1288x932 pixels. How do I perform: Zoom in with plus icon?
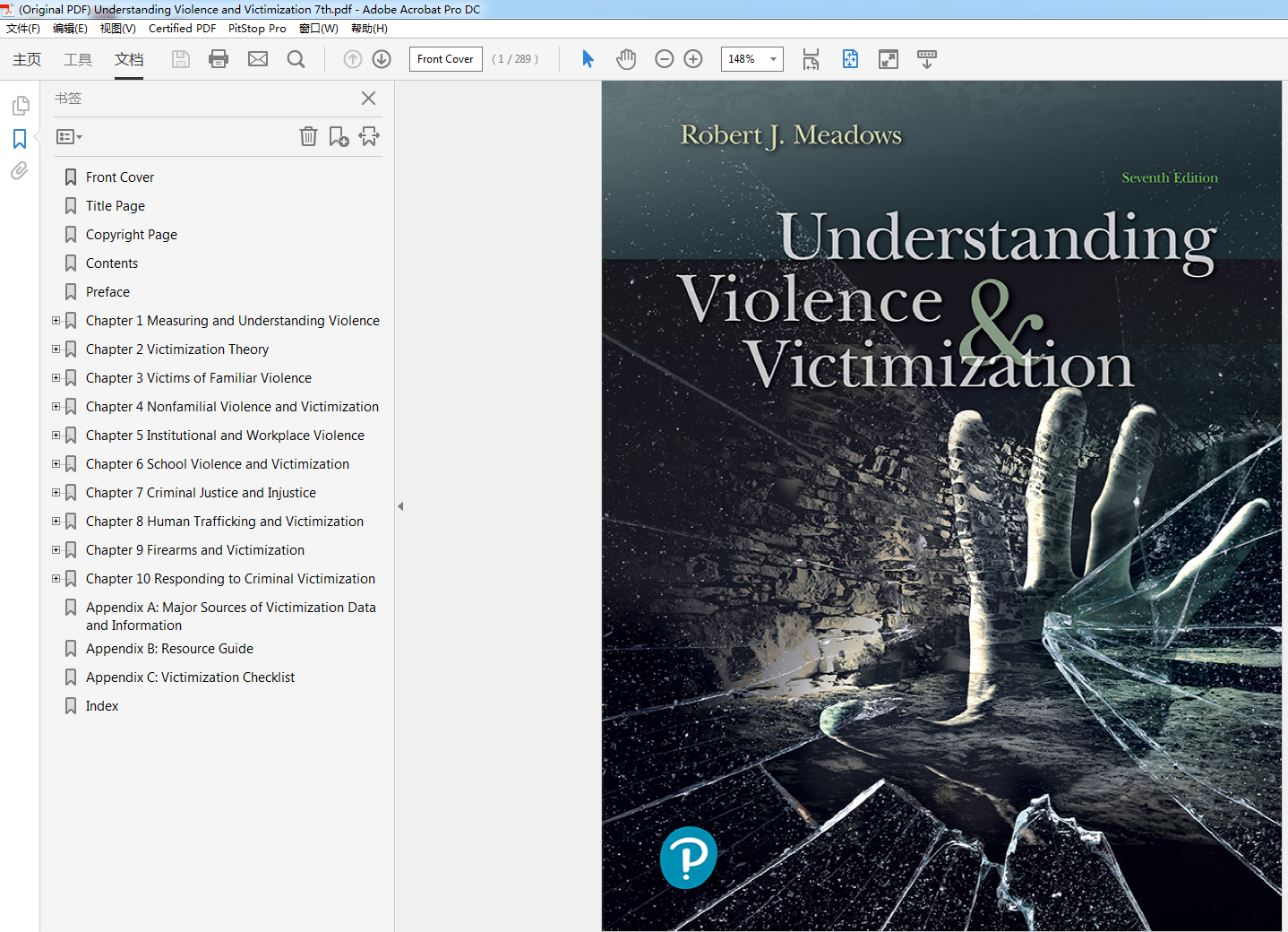pyautogui.click(x=693, y=59)
